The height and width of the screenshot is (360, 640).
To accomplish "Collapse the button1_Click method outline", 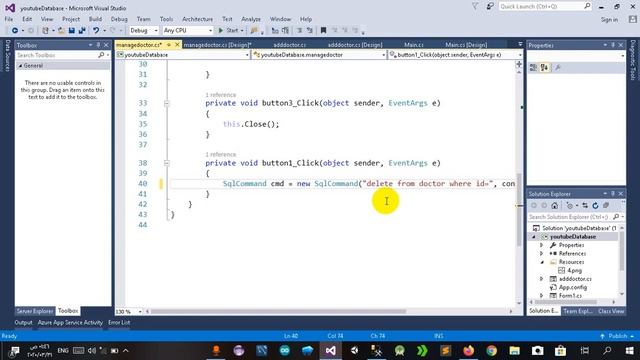I will 167,163.
